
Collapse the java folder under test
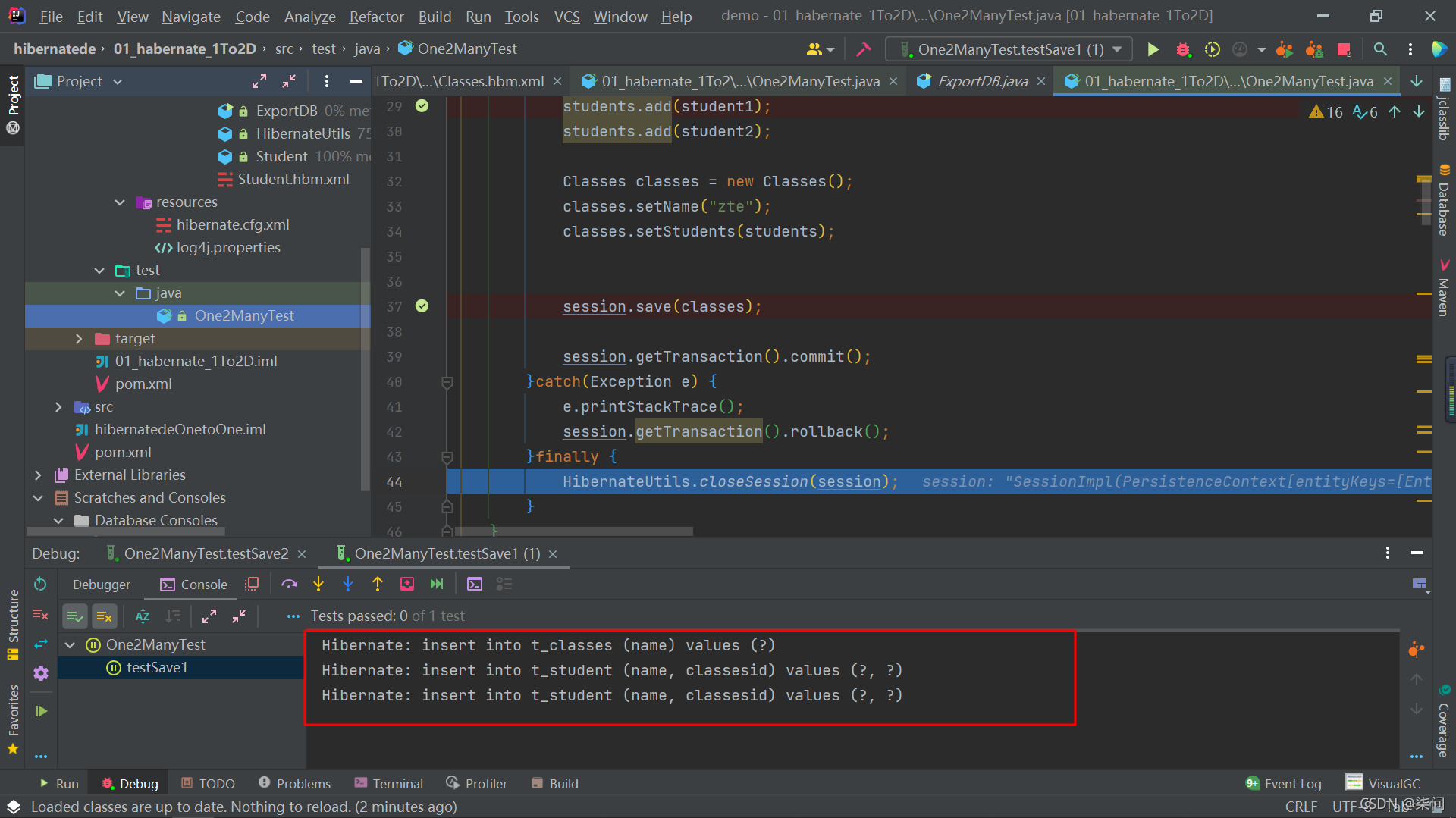pyautogui.click(x=120, y=293)
